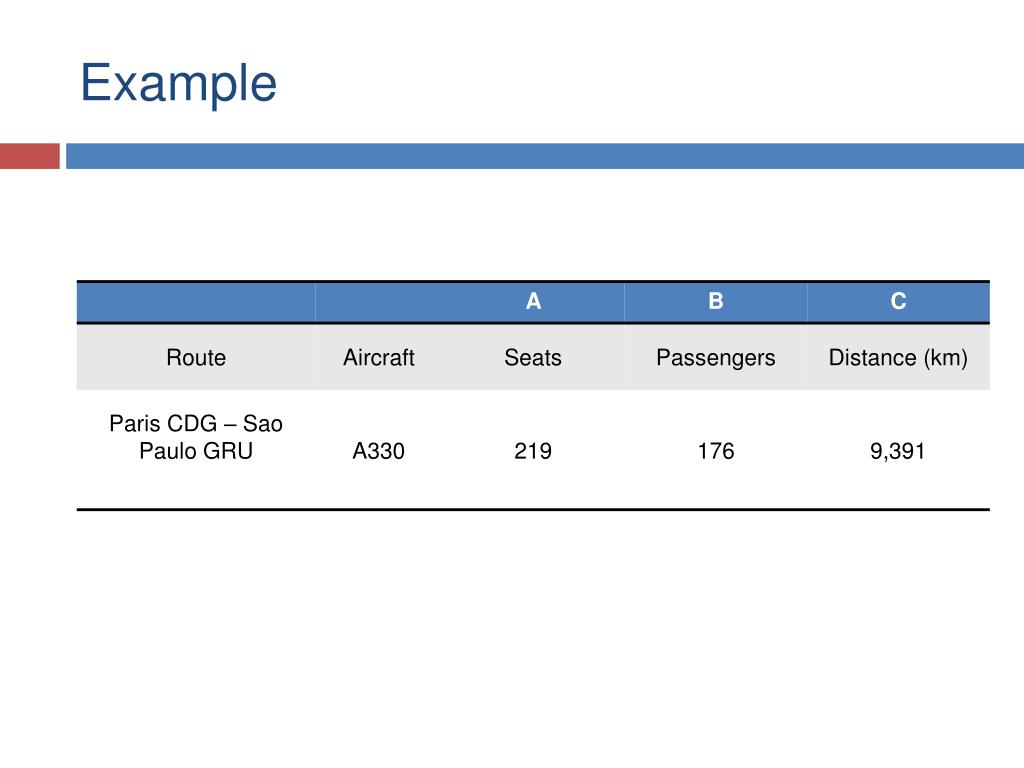Click the "Route" label cell

tap(196, 358)
